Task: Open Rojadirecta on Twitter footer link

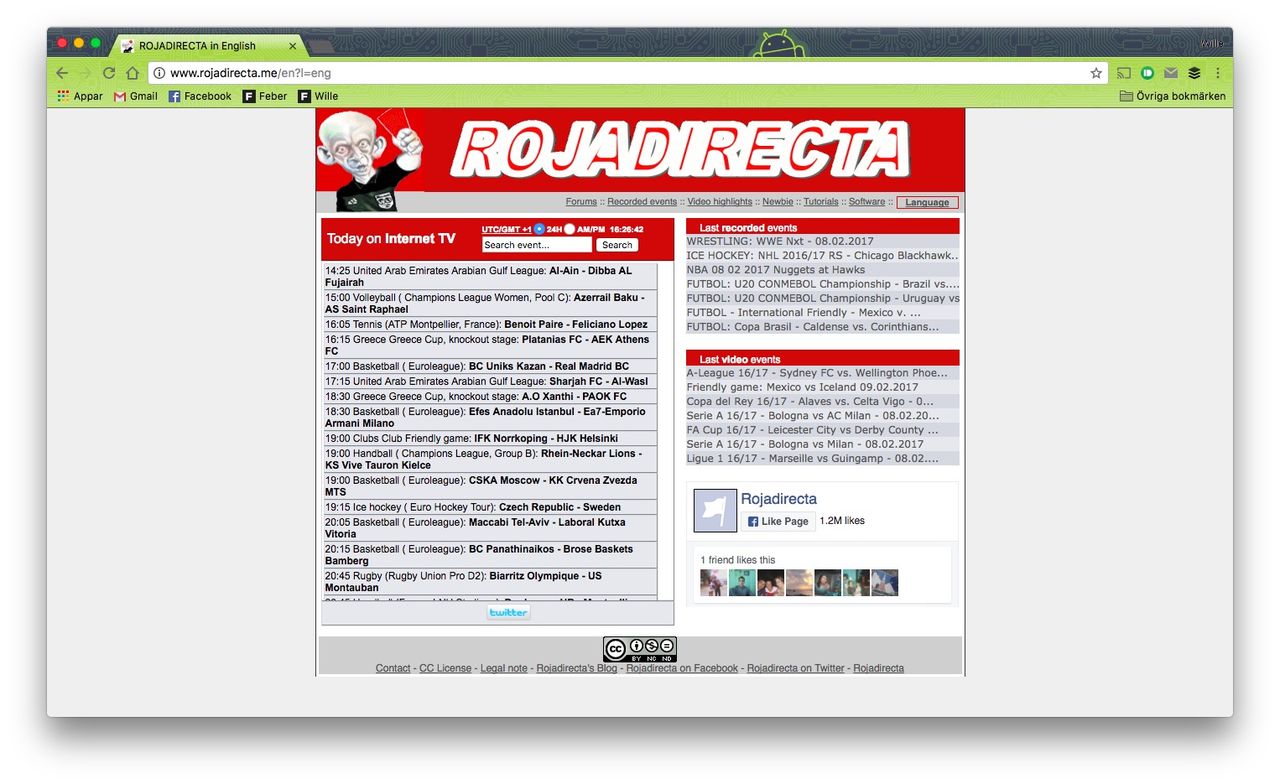Action: [x=796, y=668]
